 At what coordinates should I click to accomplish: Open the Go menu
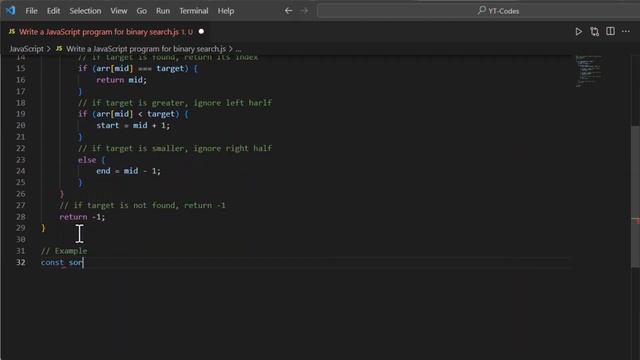click(142, 11)
